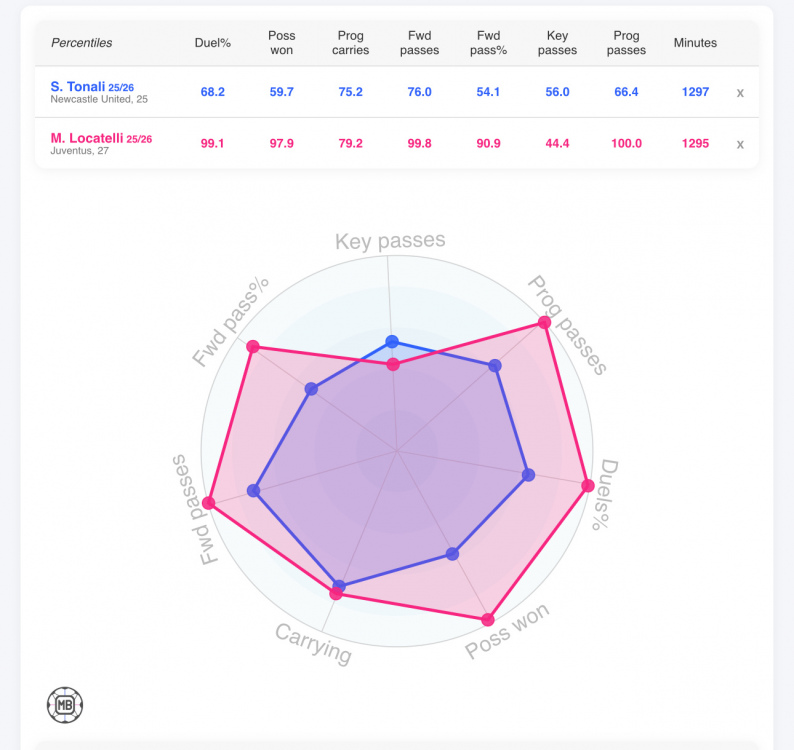This screenshot has width=794, height=750.
Task: Sort by Prog passes column header
Action: pos(627,43)
